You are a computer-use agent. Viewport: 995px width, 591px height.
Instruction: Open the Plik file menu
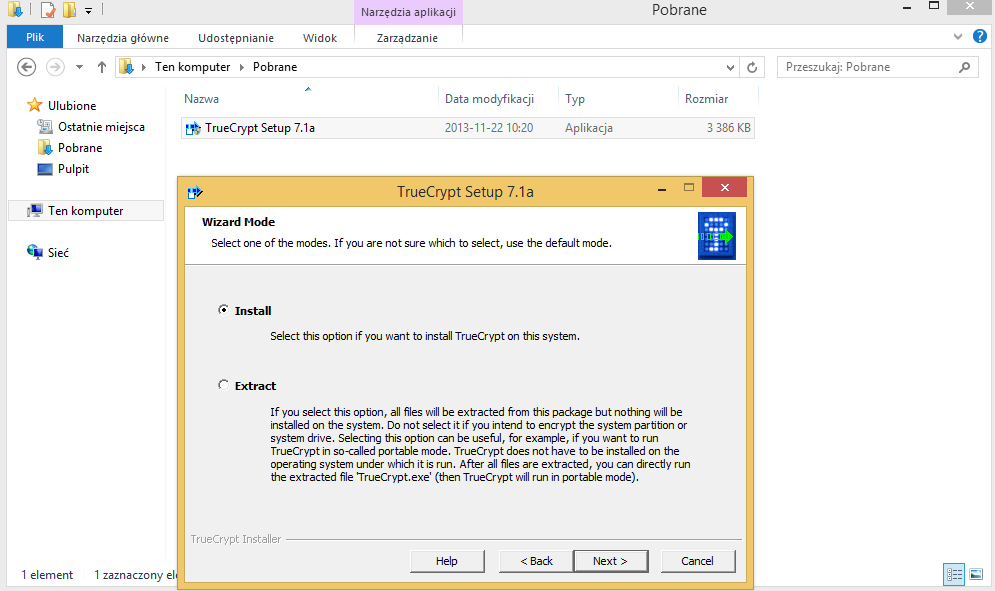coord(35,37)
